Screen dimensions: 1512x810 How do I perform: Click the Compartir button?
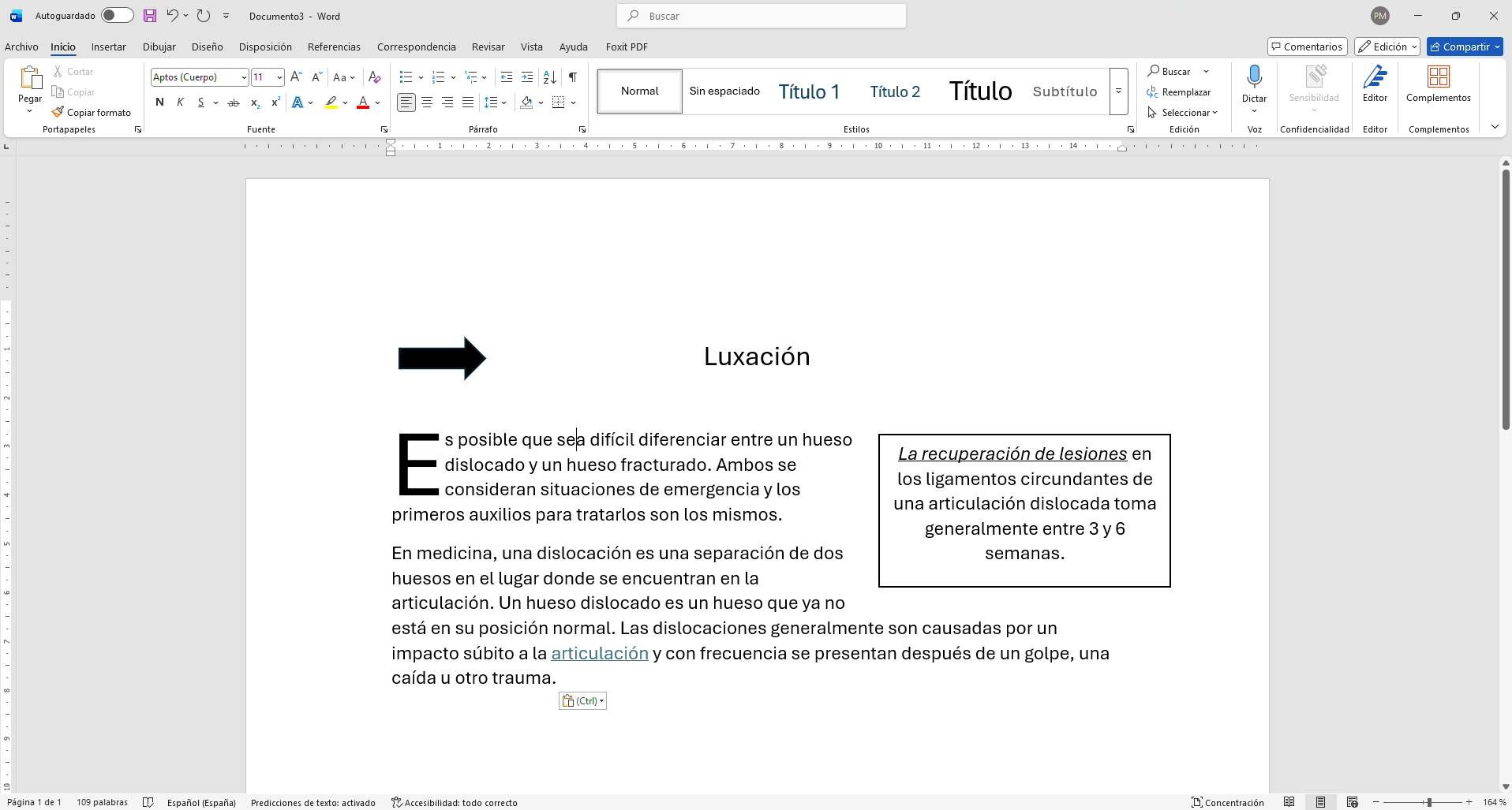click(1465, 47)
